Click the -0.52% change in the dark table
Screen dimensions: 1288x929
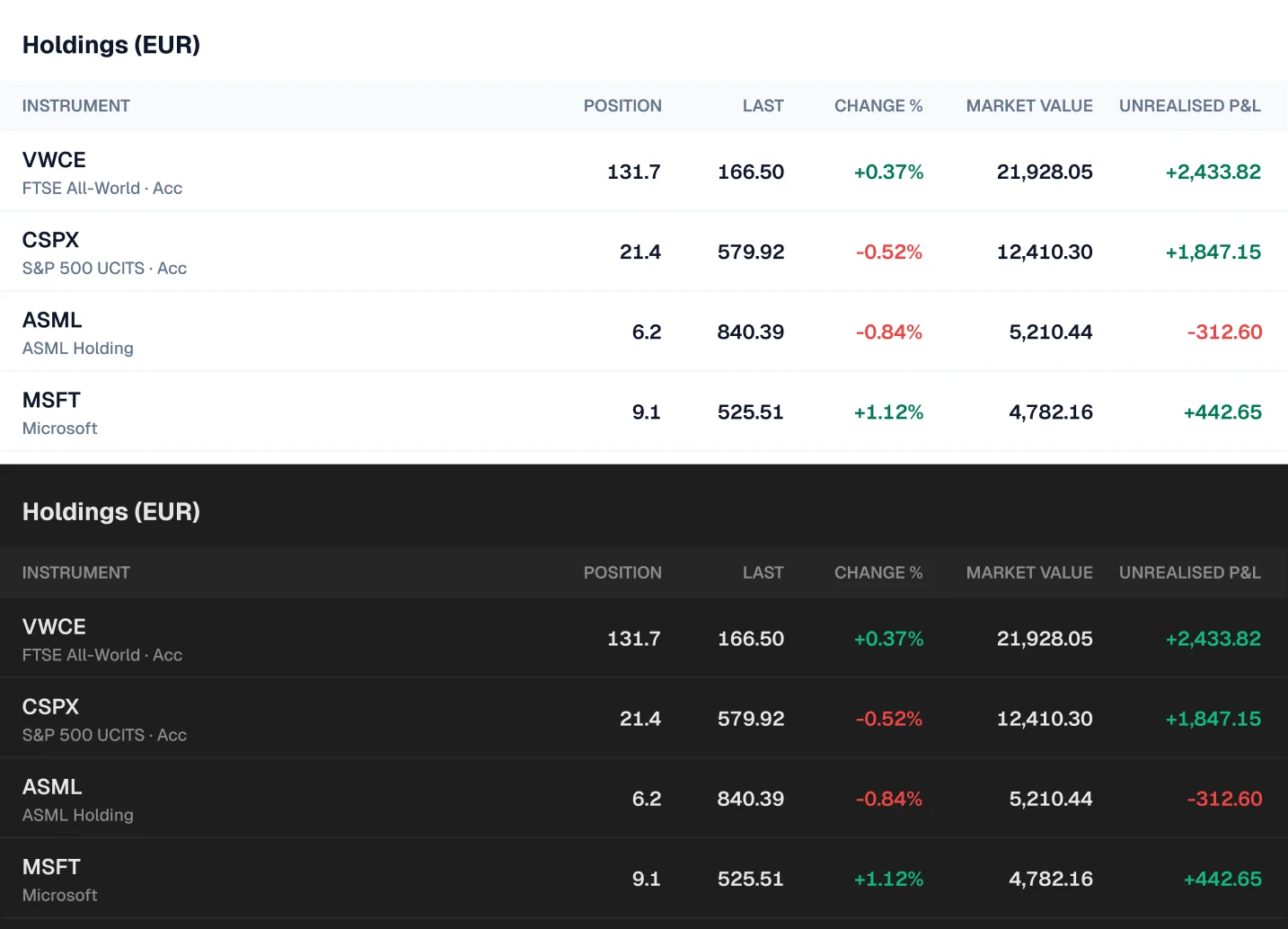coord(889,719)
